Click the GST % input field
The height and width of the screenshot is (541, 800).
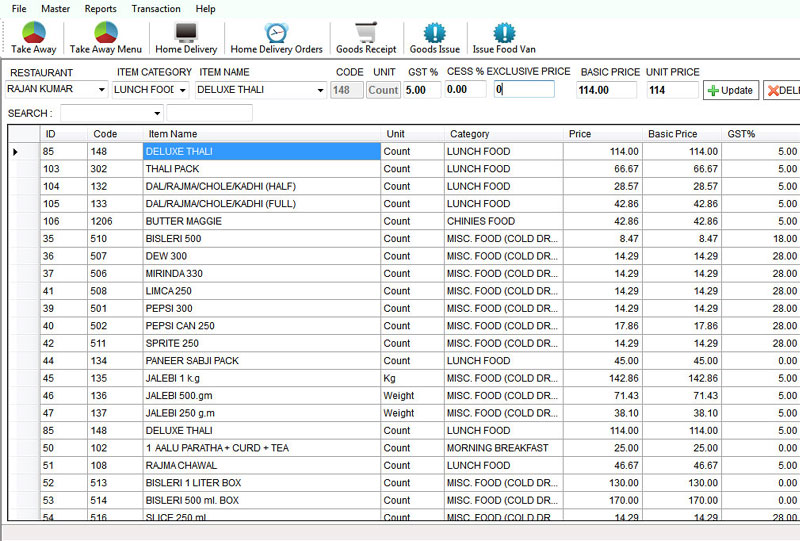(422, 89)
